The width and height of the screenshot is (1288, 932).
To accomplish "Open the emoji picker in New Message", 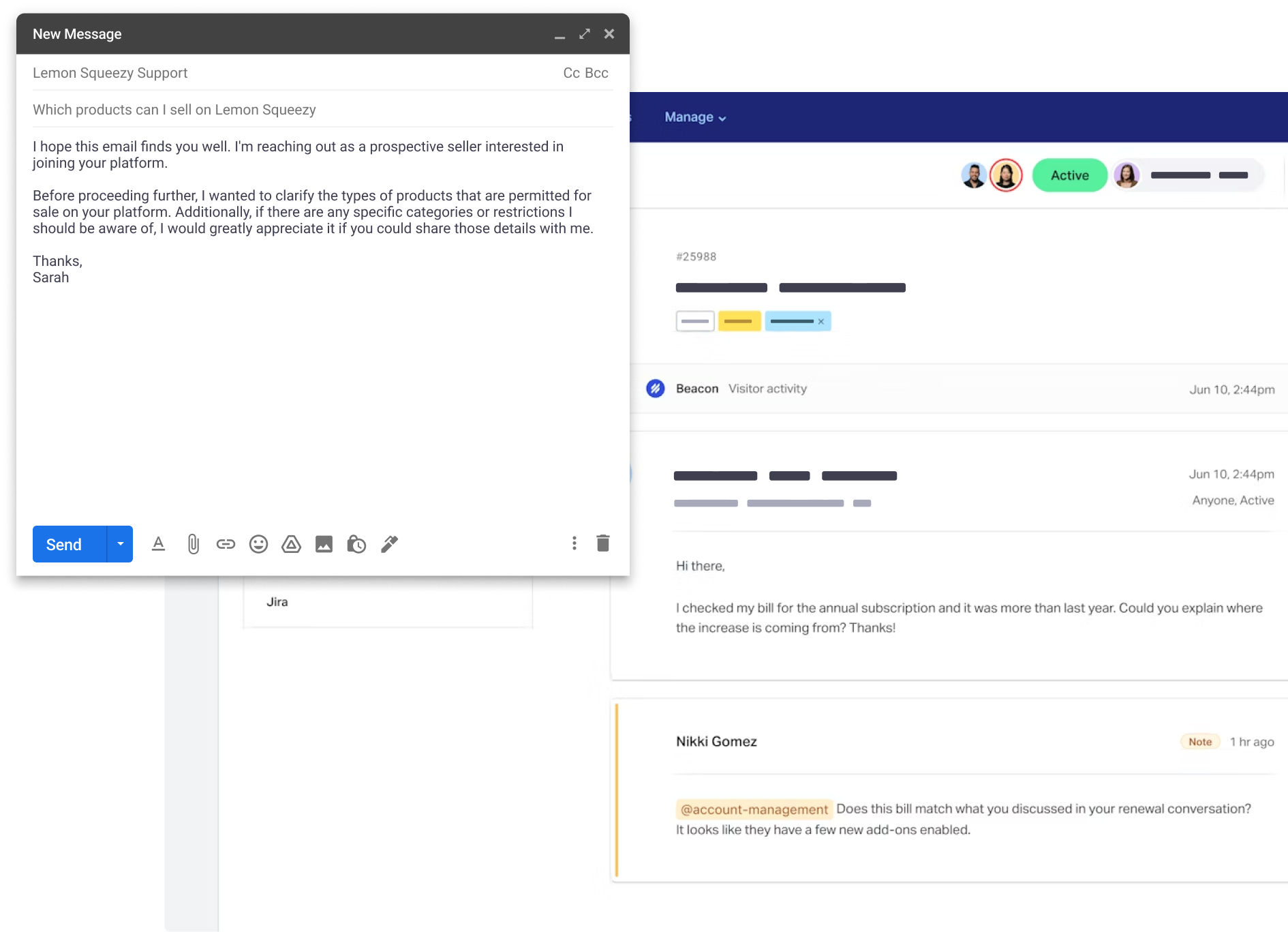I will point(258,544).
